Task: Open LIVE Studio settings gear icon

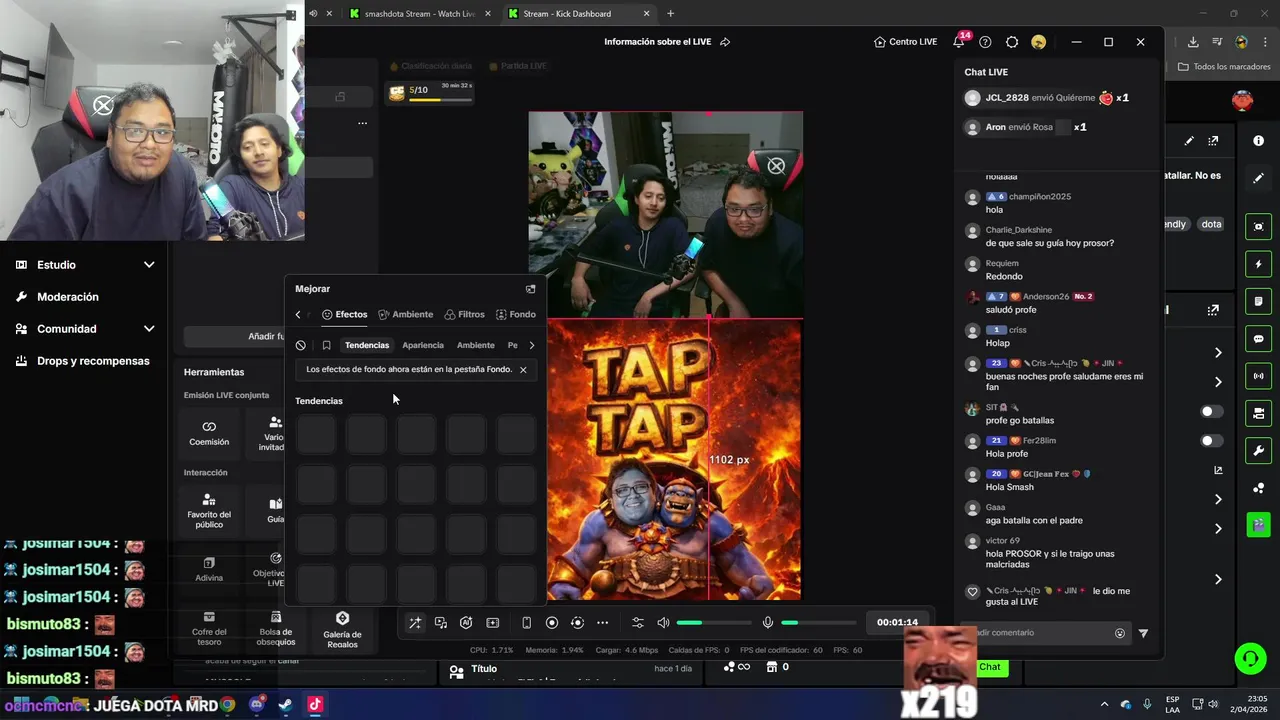Action: pyautogui.click(x=1012, y=42)
